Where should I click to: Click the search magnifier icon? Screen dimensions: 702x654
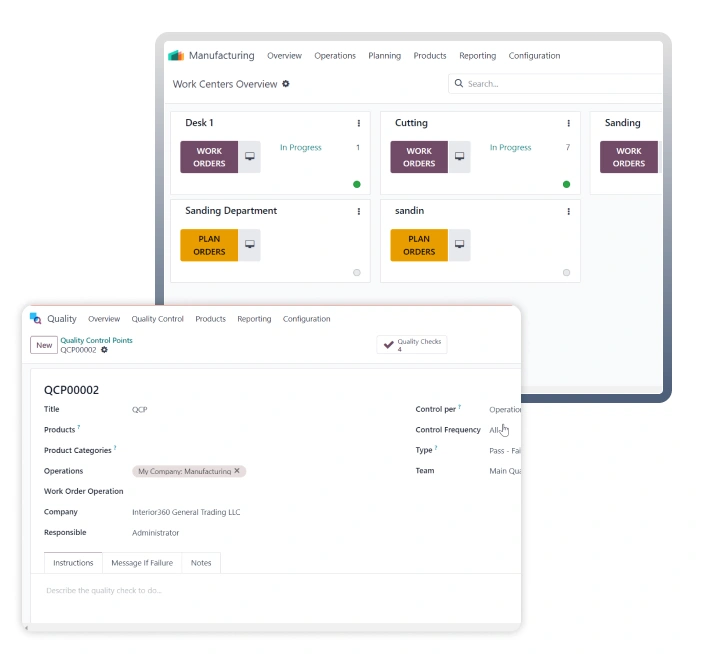pyautogui.click(x=458, y=83)
